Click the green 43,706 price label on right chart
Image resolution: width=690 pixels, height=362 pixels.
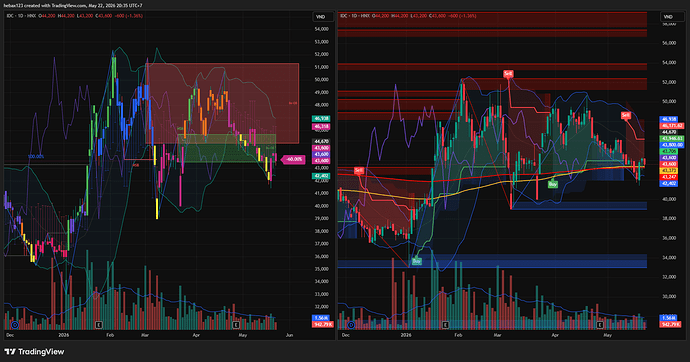(x=669, y=151)
